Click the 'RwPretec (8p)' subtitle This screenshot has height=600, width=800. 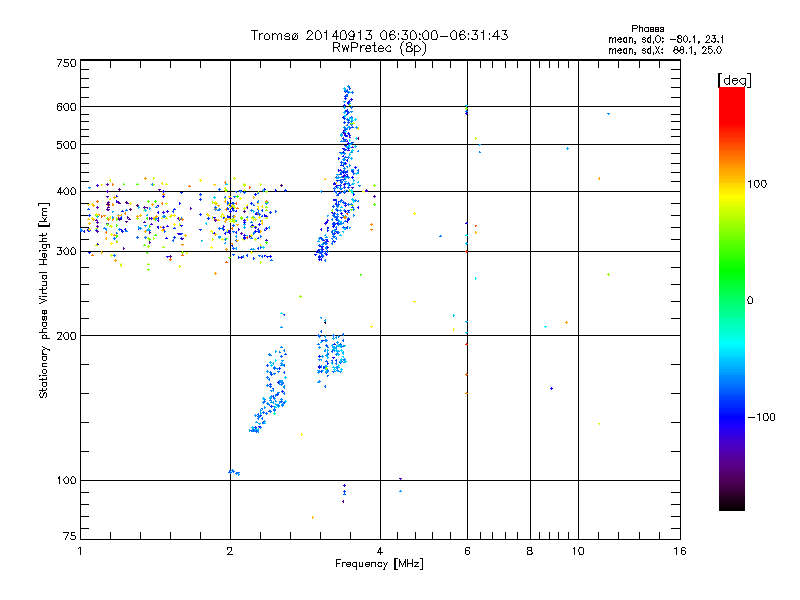click(x=379, y=48)
